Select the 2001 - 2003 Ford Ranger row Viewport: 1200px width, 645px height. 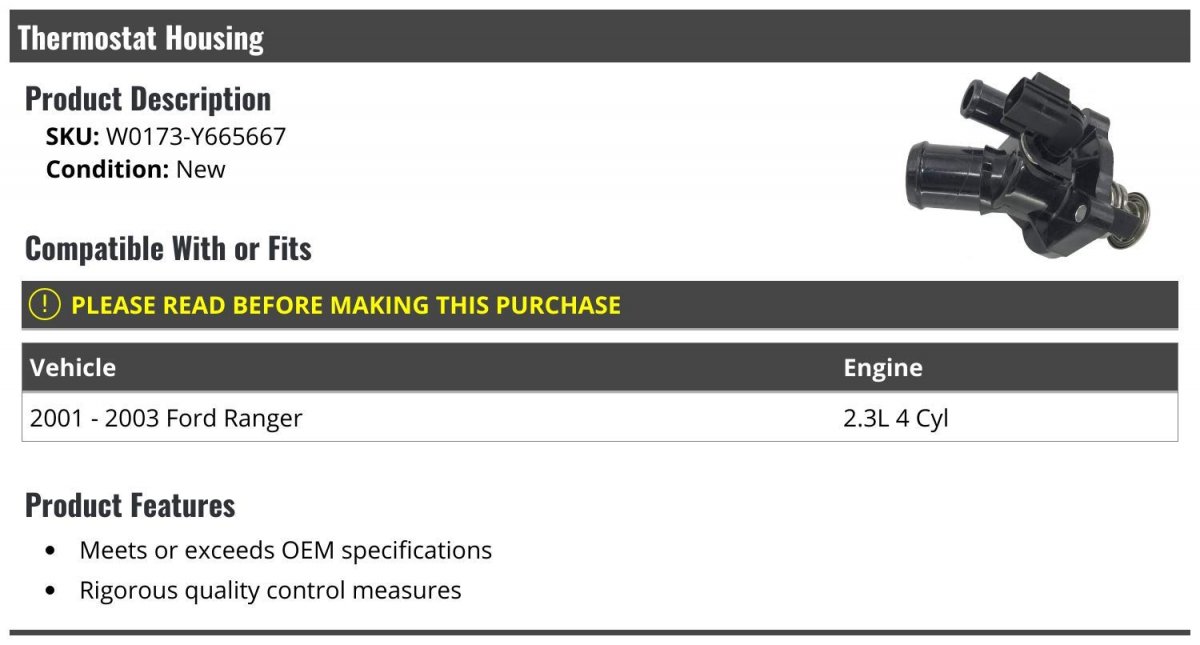(600, 417)
